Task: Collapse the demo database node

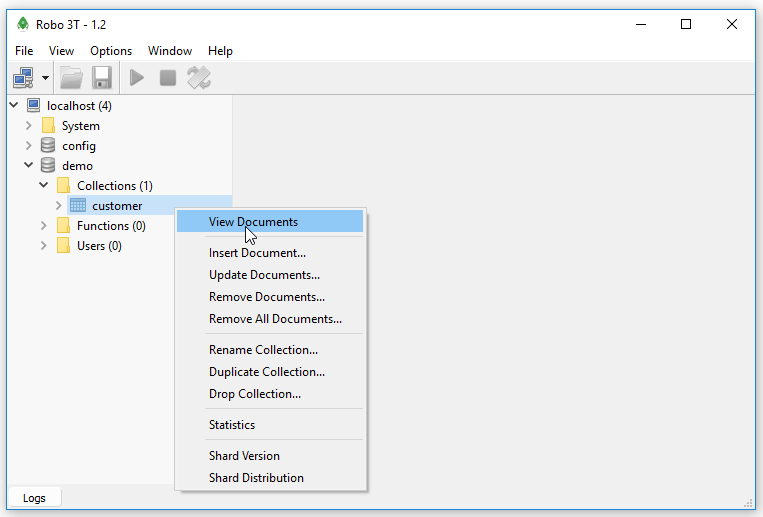Action: pos(29,165)
